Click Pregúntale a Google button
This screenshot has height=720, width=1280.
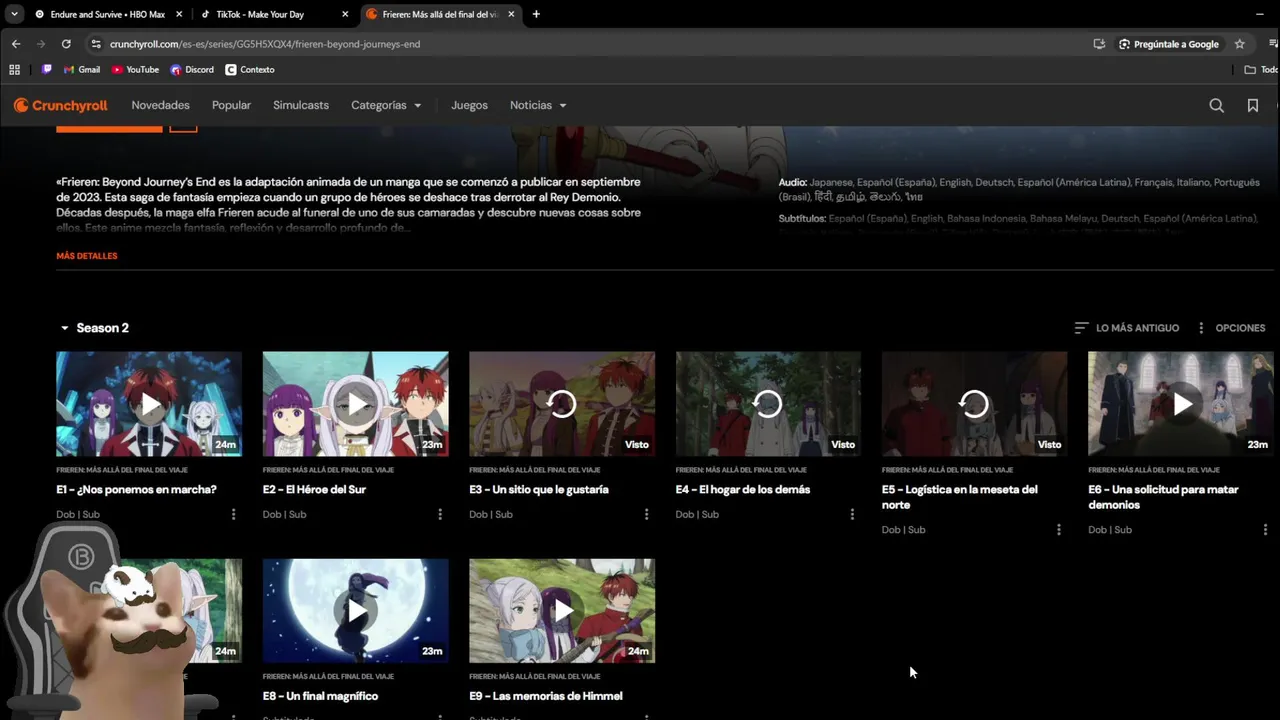pos(1168,44)
